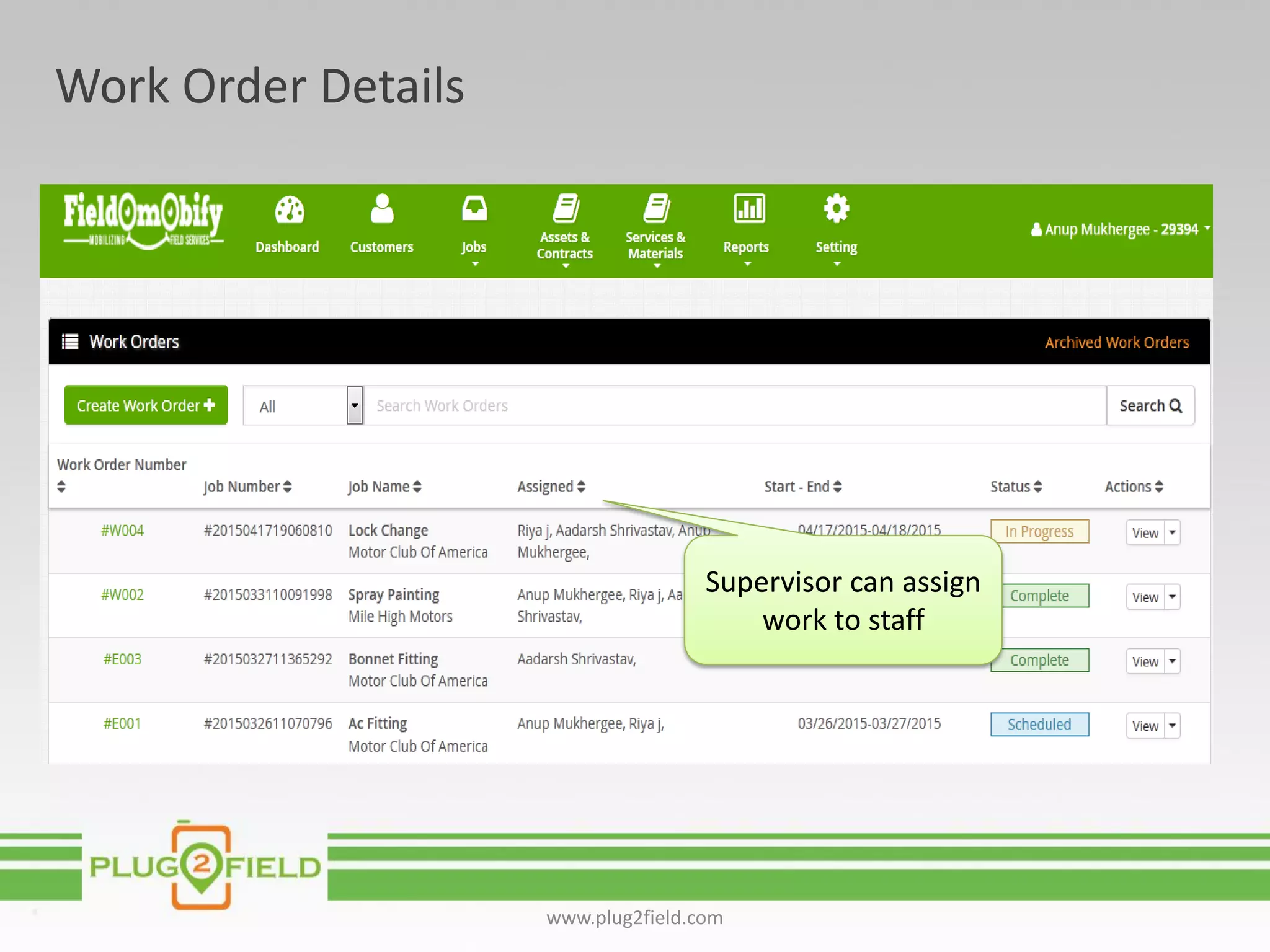View work order #W004
The height and width of the screenshot is (952, 1270).
point(1145,533)
